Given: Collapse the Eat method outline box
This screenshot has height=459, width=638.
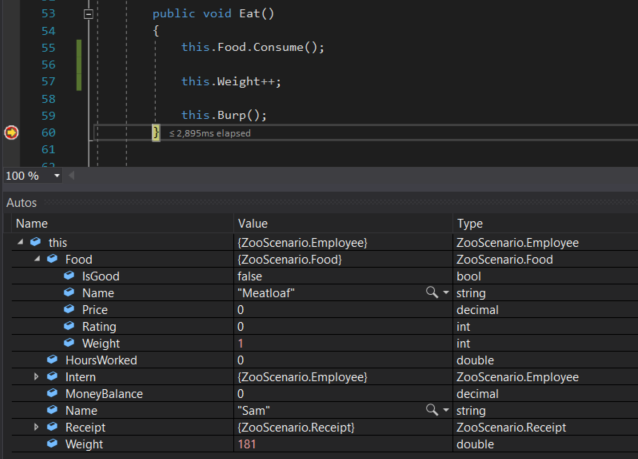Looking at the screenshot, I should (89, 15).
